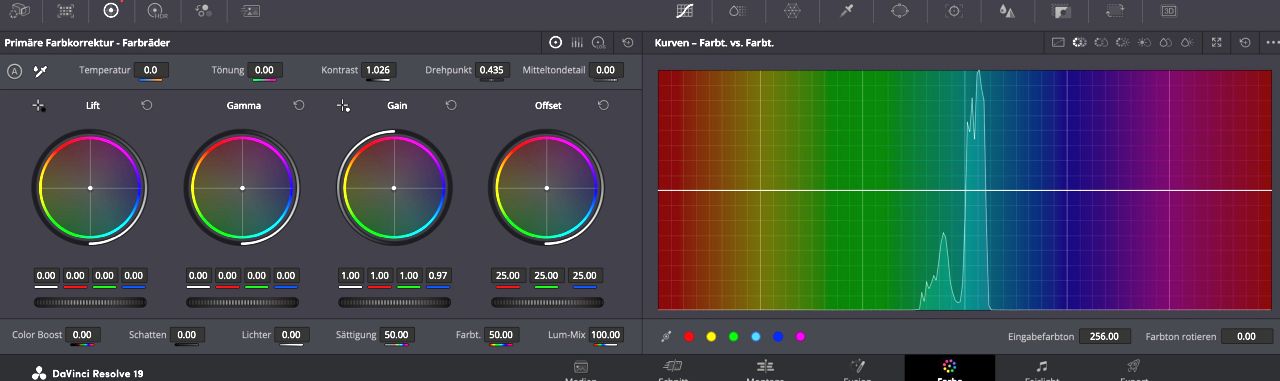Select the Curves palette icon

685,10
